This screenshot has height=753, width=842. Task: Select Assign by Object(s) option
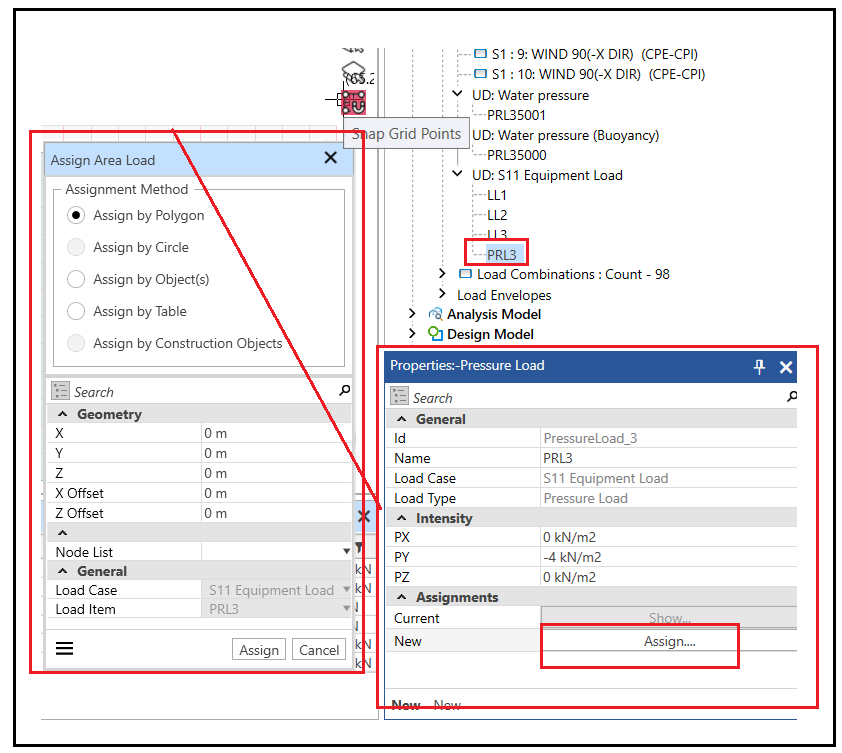(76, 279)
